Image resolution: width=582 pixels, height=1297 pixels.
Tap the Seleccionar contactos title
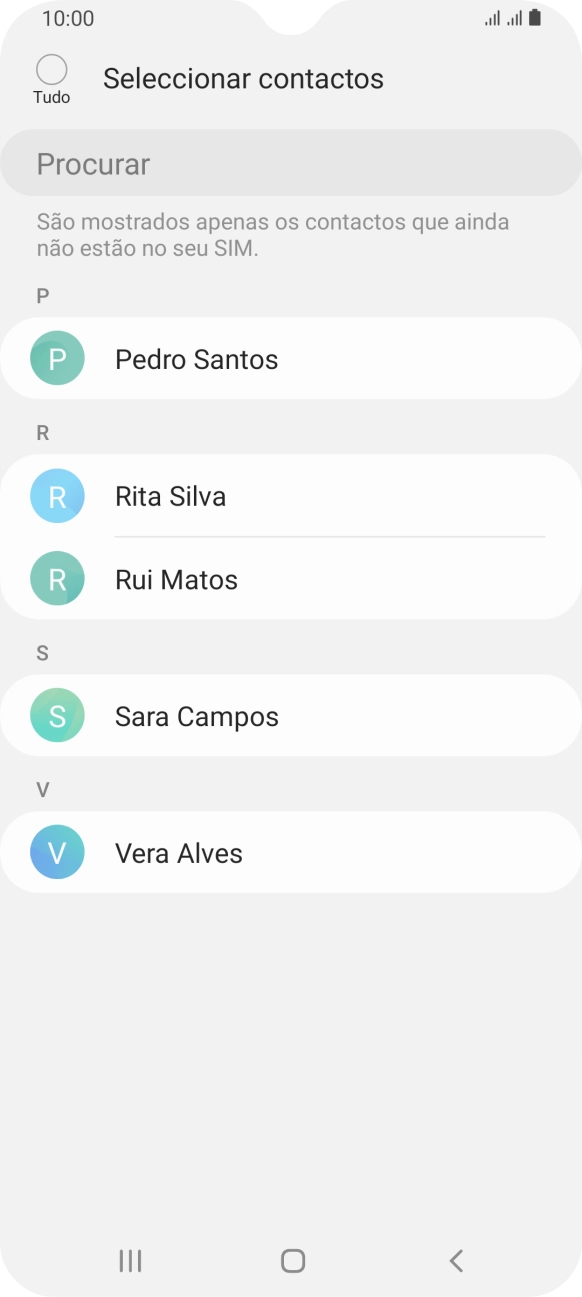tap(243, 78)
